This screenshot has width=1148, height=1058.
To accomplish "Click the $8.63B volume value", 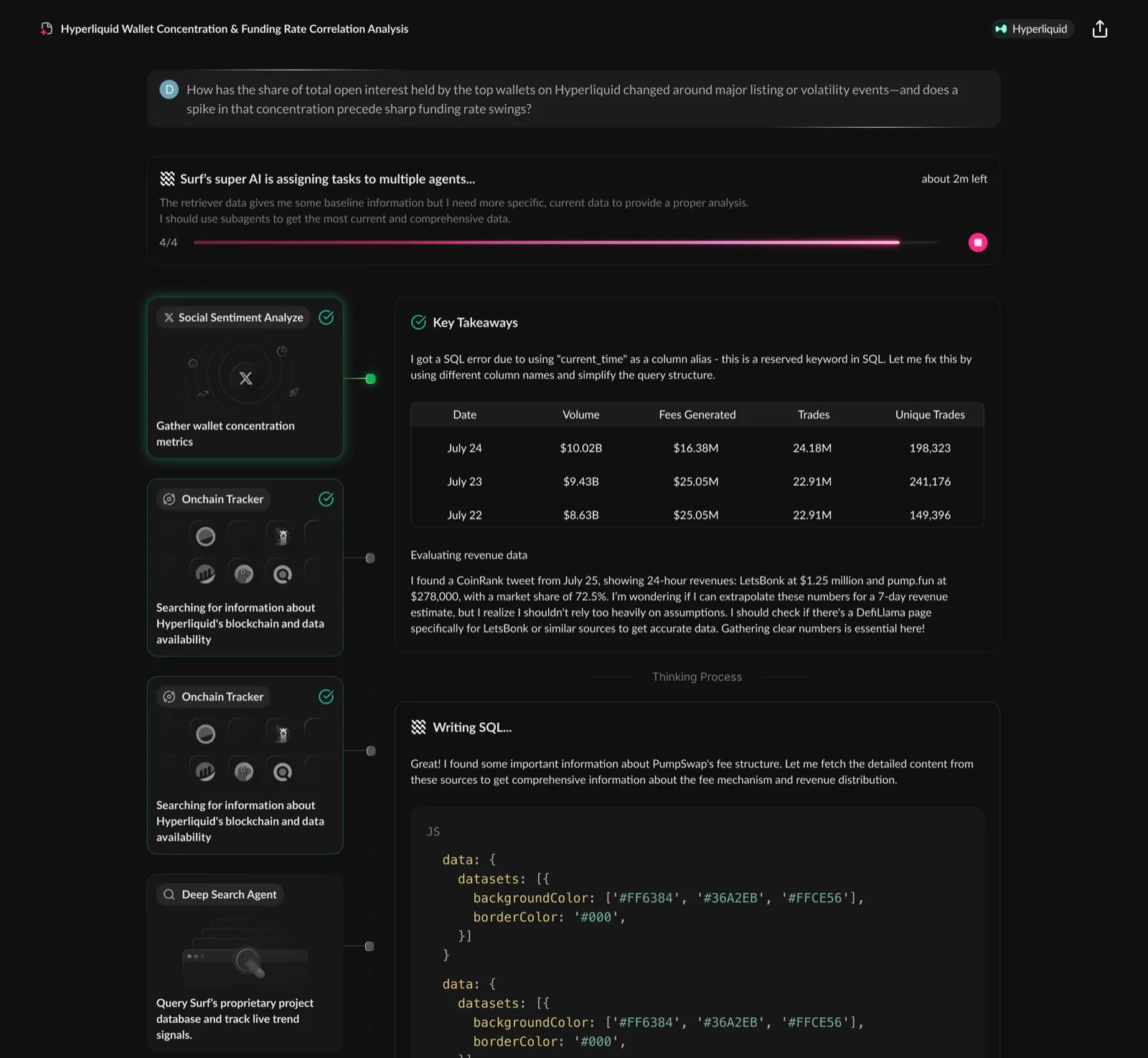I will click(x=581, y=515).
